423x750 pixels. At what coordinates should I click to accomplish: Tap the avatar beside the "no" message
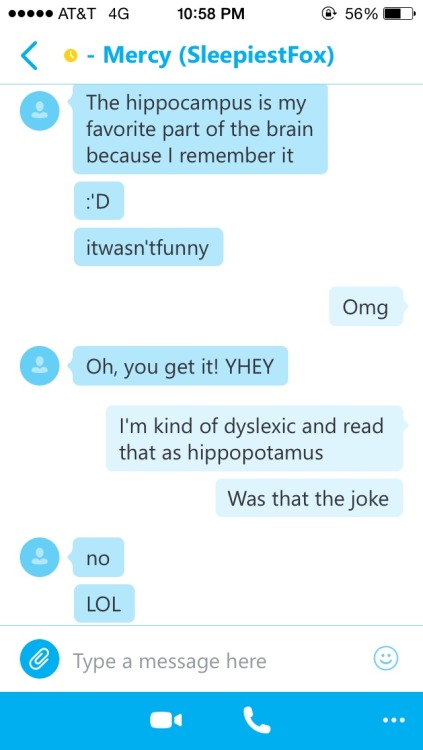click(x=39, y=557)
